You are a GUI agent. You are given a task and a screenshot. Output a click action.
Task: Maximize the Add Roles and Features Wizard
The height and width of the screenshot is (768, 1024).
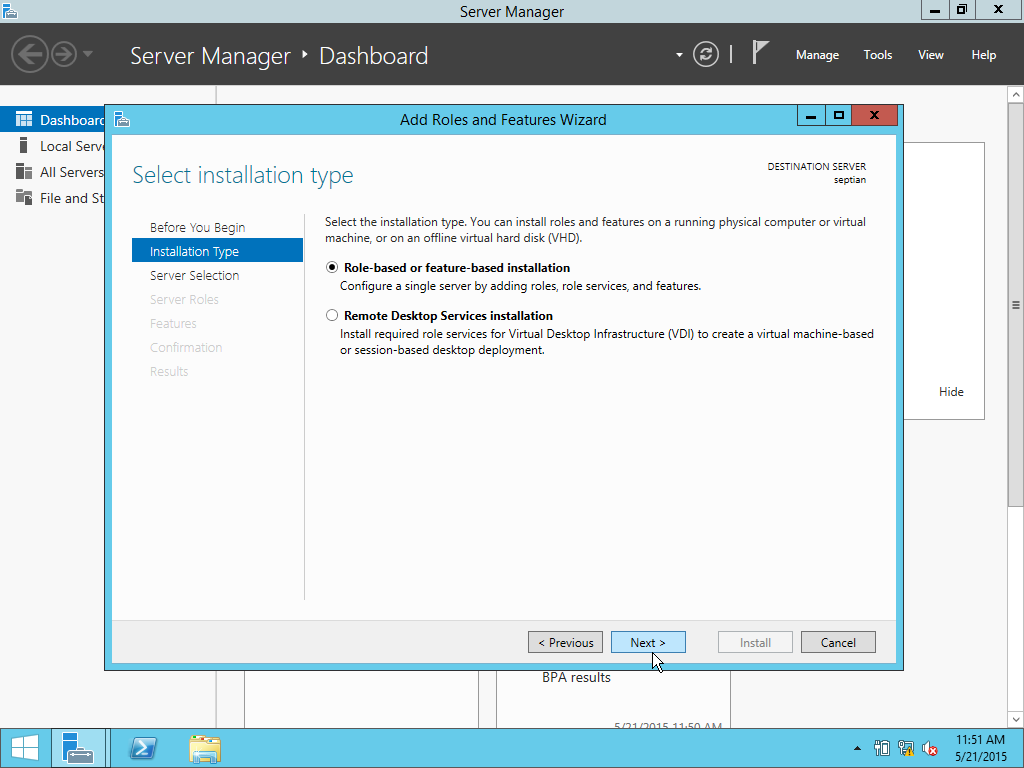pyautogui.click(x=839, y=116)
